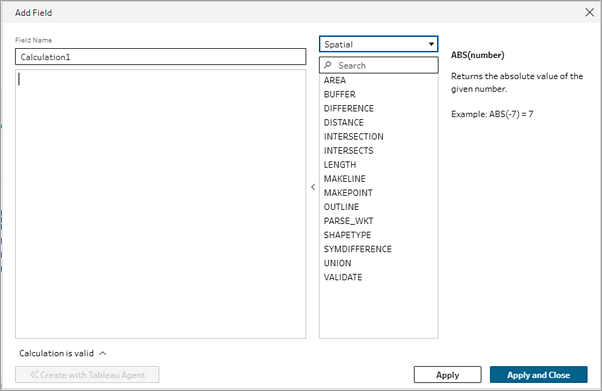Edit the Field Name Calculation1 box
The width and height of the screenshot is (602, 391).
tap(160, 57)
